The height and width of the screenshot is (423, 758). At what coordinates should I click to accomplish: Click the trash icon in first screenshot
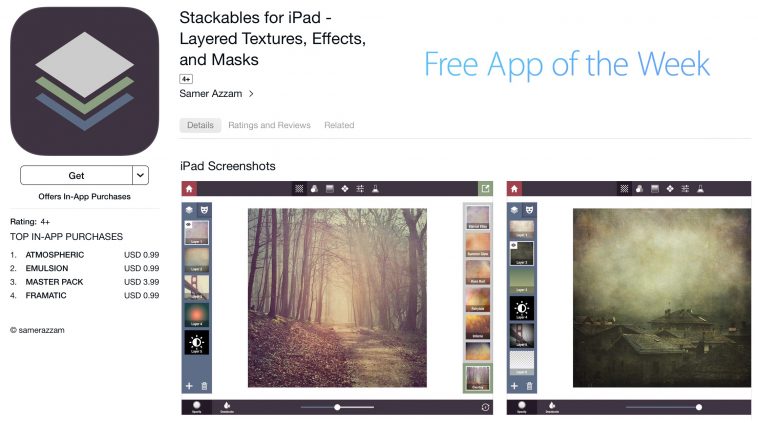click(204, 386)
